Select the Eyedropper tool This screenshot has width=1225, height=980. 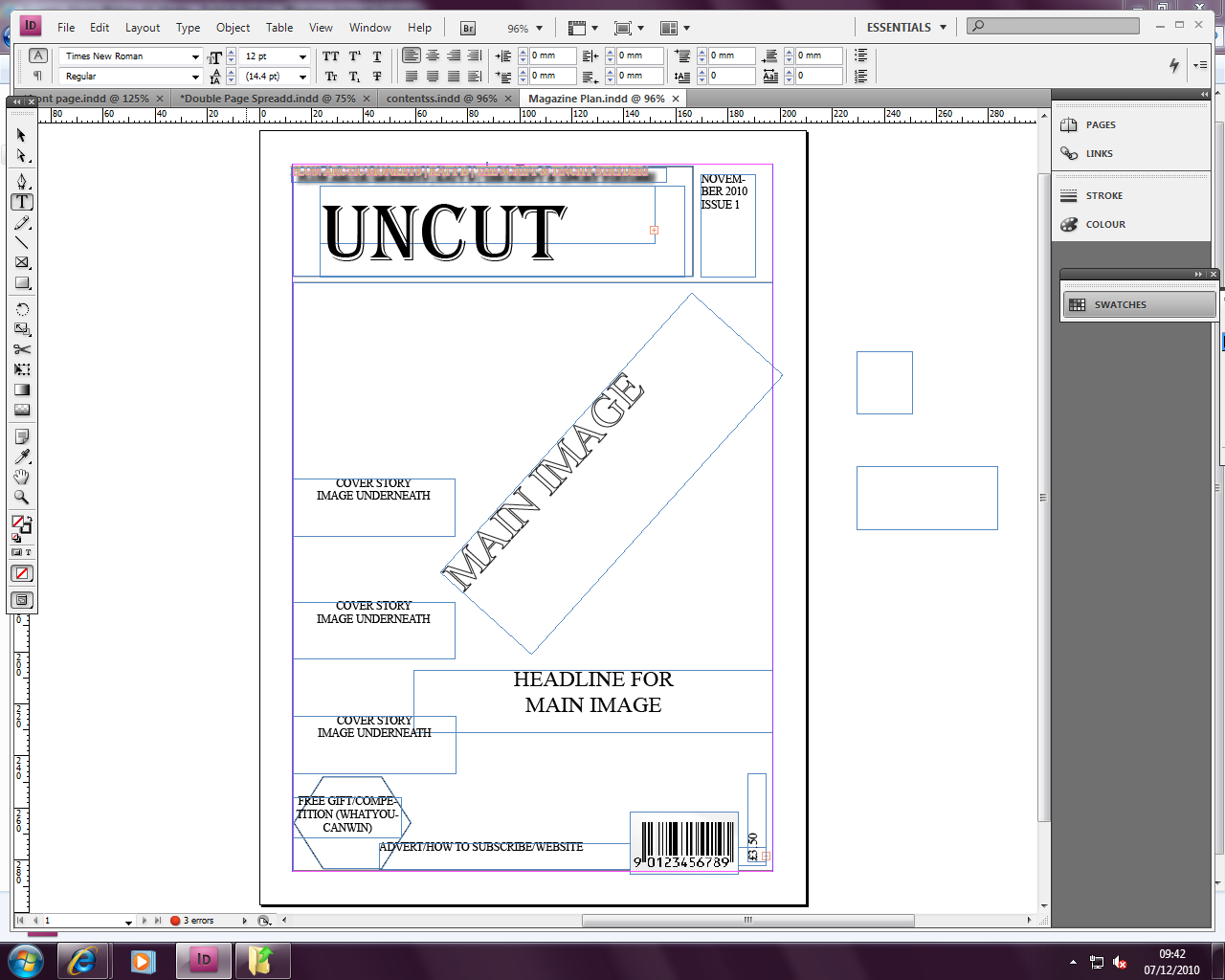21,457
